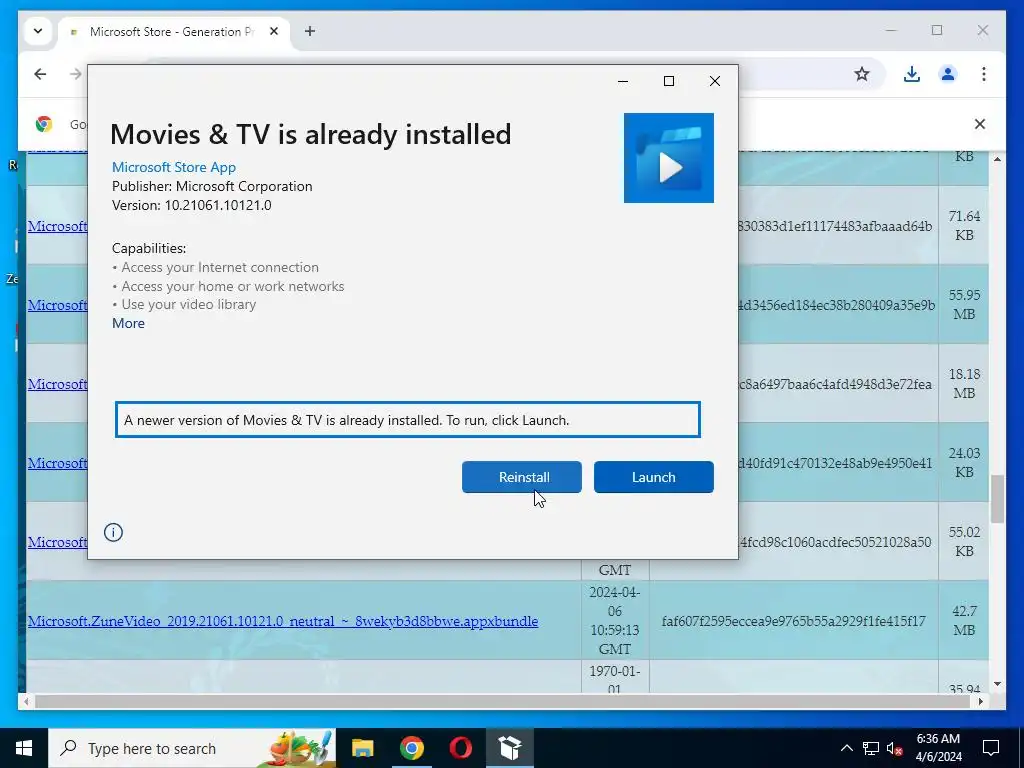
Task: Open Windows Start menu
Action: [x=24, y=748]
